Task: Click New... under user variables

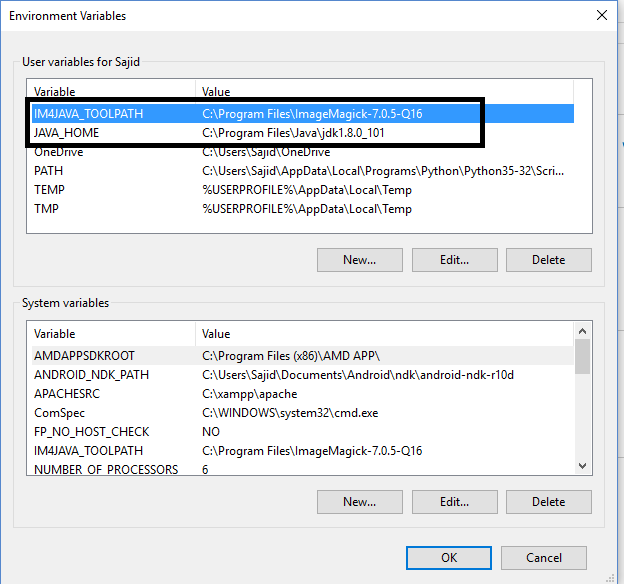Action: 360,260
